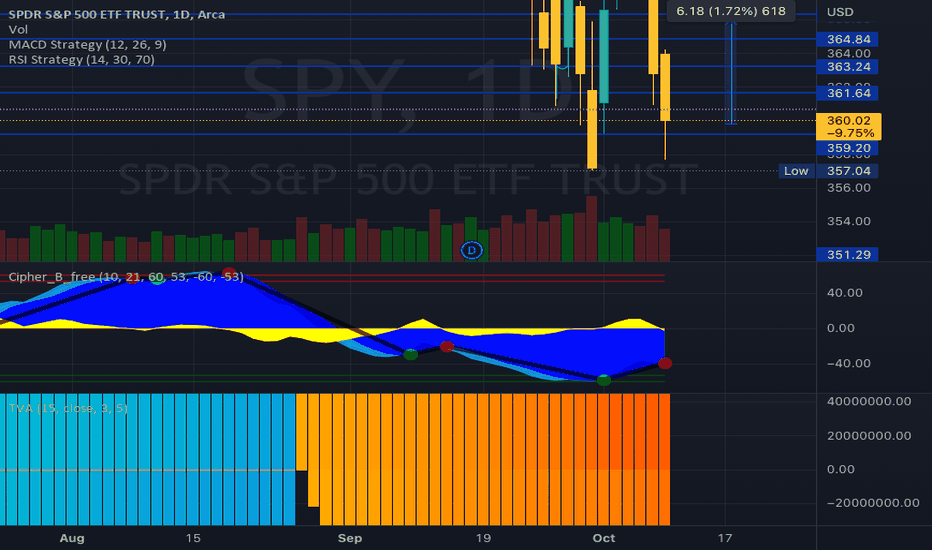Click the tallest red volume bar before Oct
This screenshot has width=932, height=550.
pos(591,229)
